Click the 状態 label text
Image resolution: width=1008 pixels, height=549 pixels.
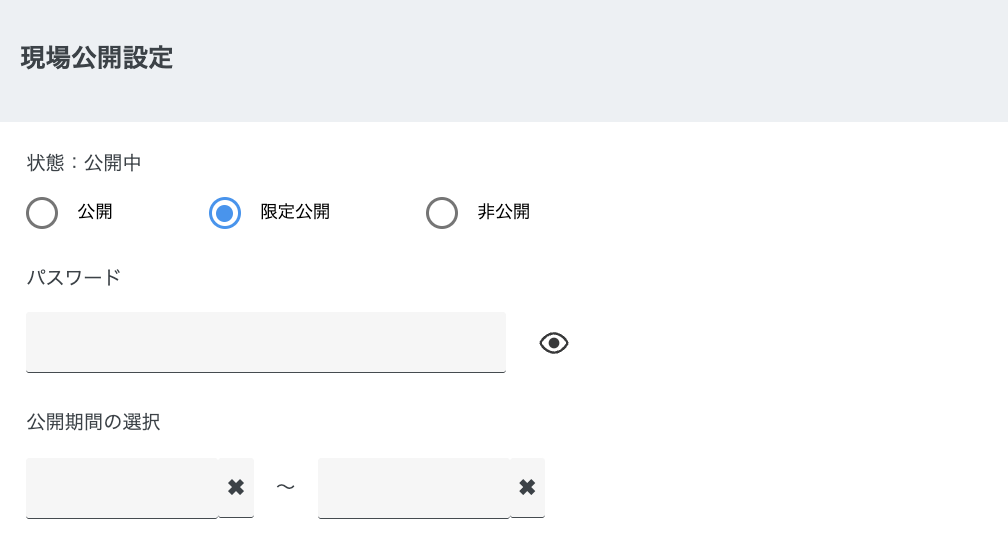(45, 163)
